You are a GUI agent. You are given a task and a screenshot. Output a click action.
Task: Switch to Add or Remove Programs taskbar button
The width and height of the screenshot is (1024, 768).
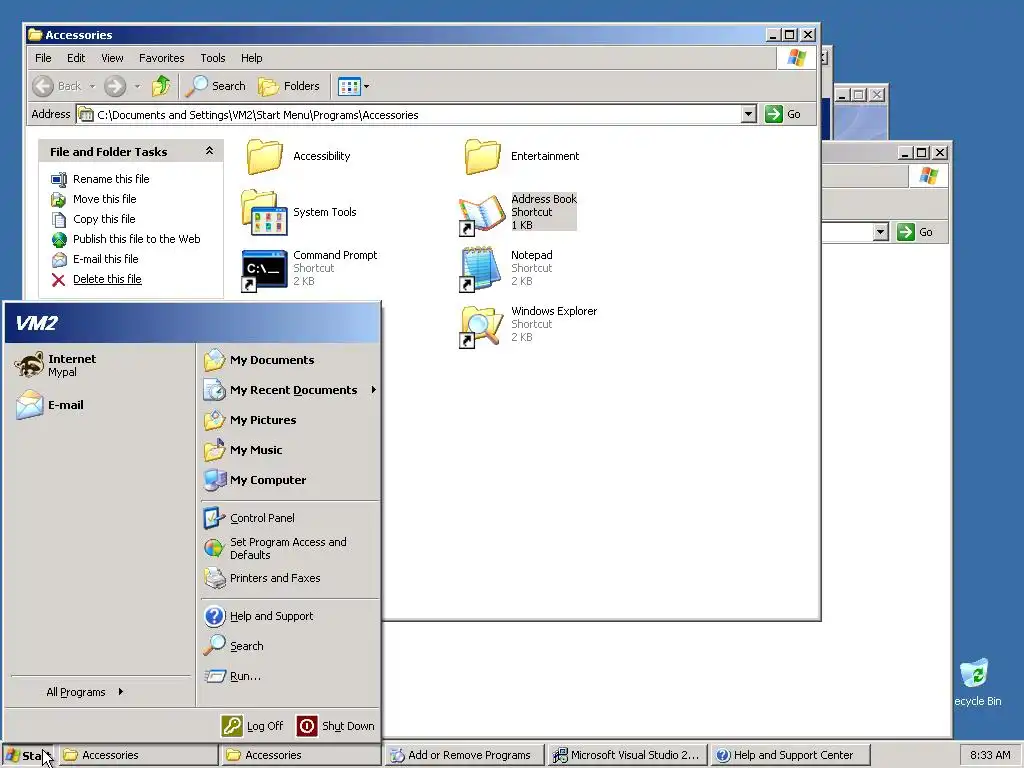pos(464,756)
